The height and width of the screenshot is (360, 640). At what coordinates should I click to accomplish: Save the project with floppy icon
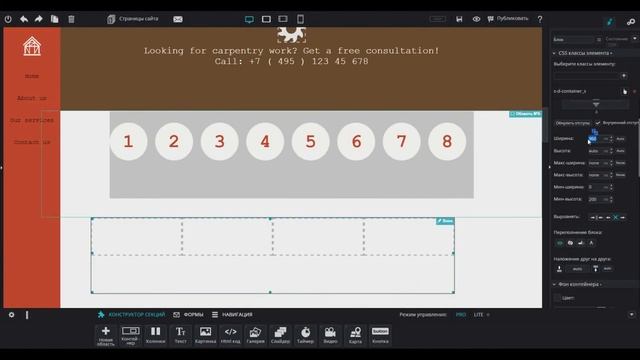[459, 19]
